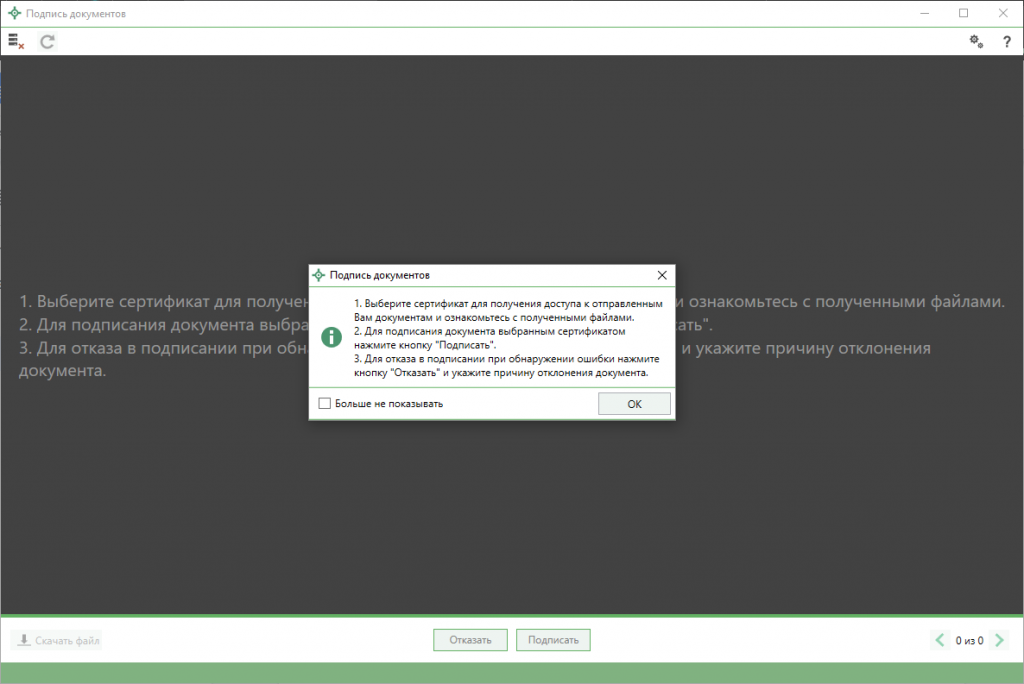Open settings via the gears icon
The image size is (1024, 684).
coord(976,41)
